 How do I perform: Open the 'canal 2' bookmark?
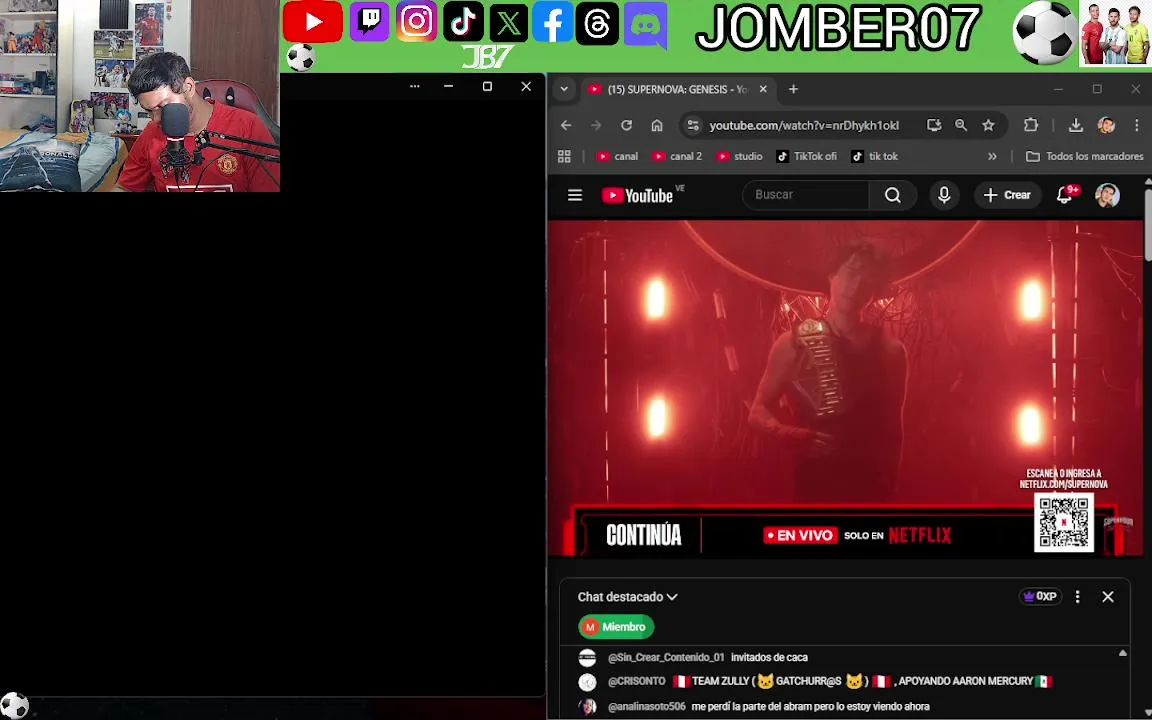coord(677,156)
